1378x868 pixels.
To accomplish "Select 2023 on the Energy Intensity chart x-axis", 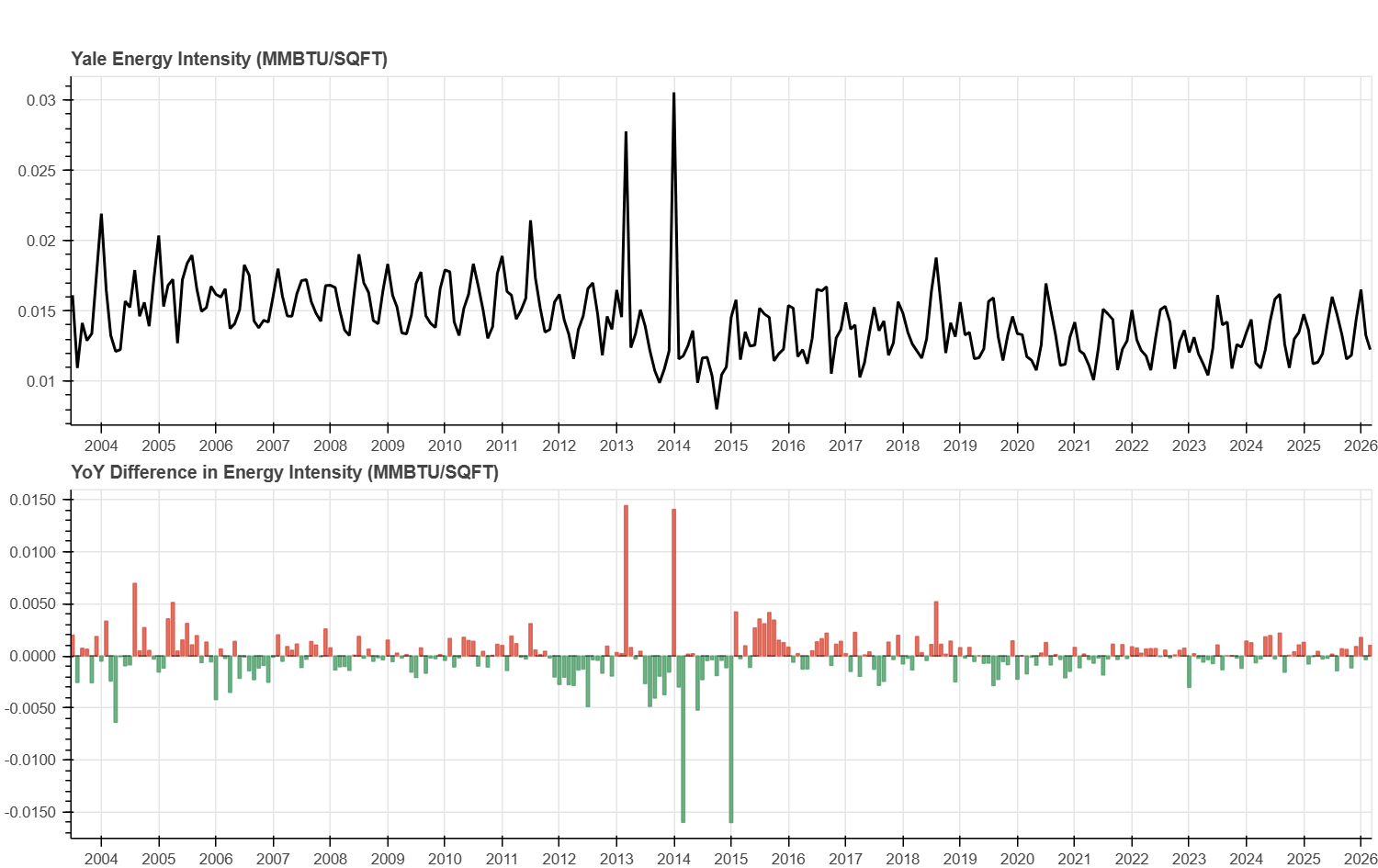I will click(1190, 445).
